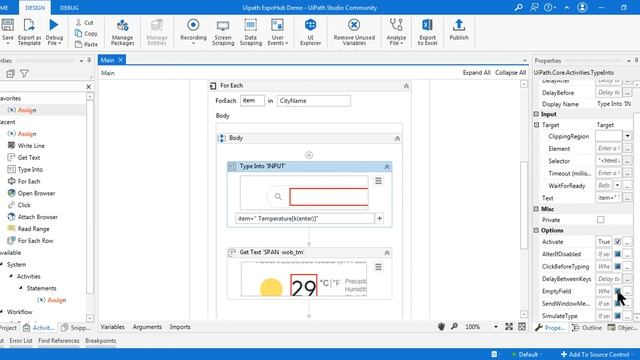Click the Save icon in the ribbon
Viewport: 640px width, 360px height.
point(7,25)
